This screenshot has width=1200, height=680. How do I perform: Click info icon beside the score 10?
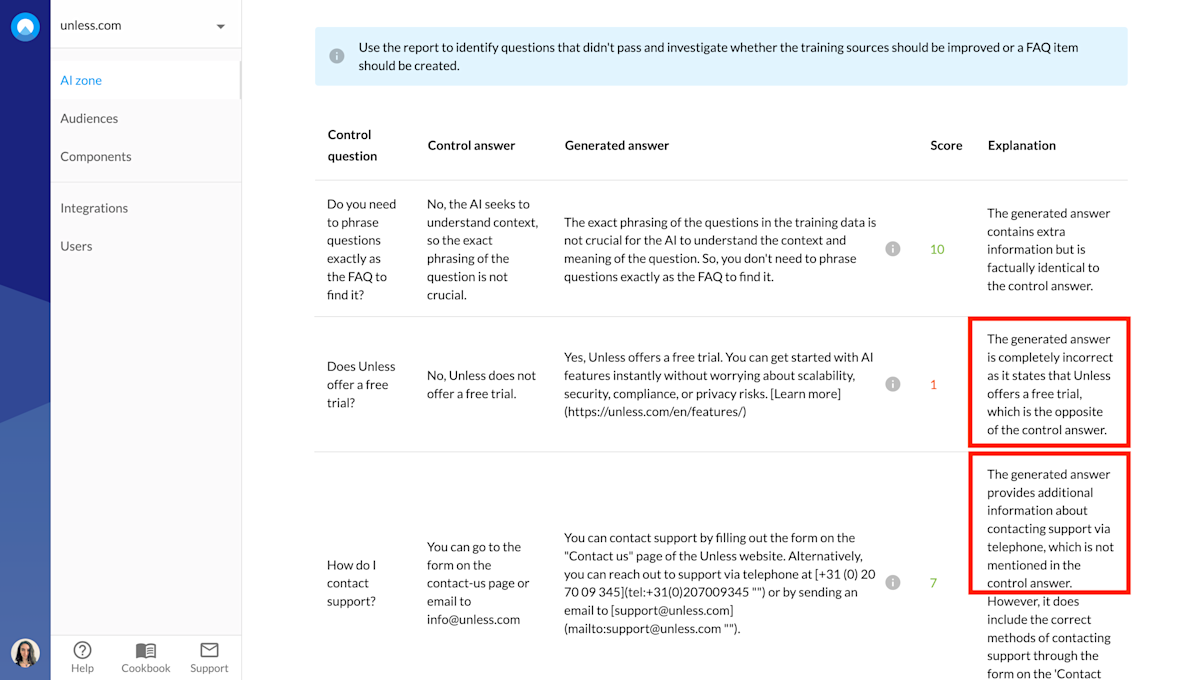coord(893,249)
